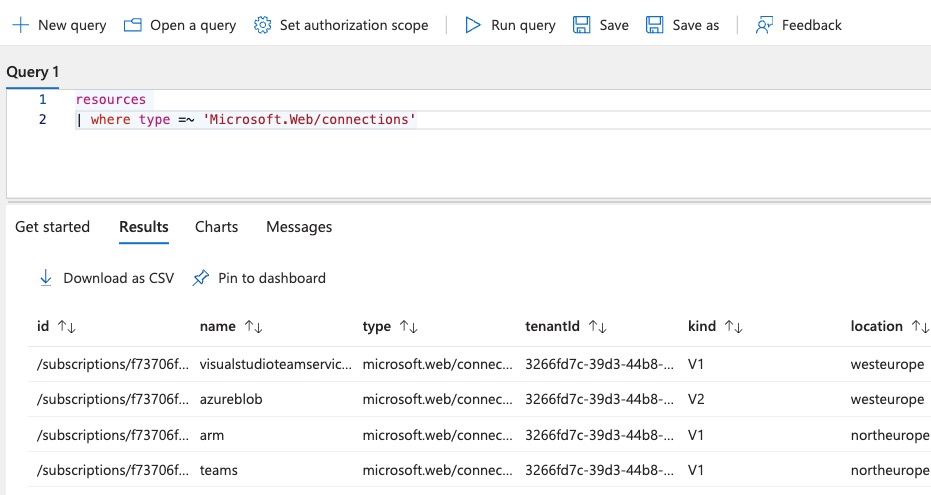Open a query folder icon
Viewport: 931px width, 495px height.
coord(132,25)
